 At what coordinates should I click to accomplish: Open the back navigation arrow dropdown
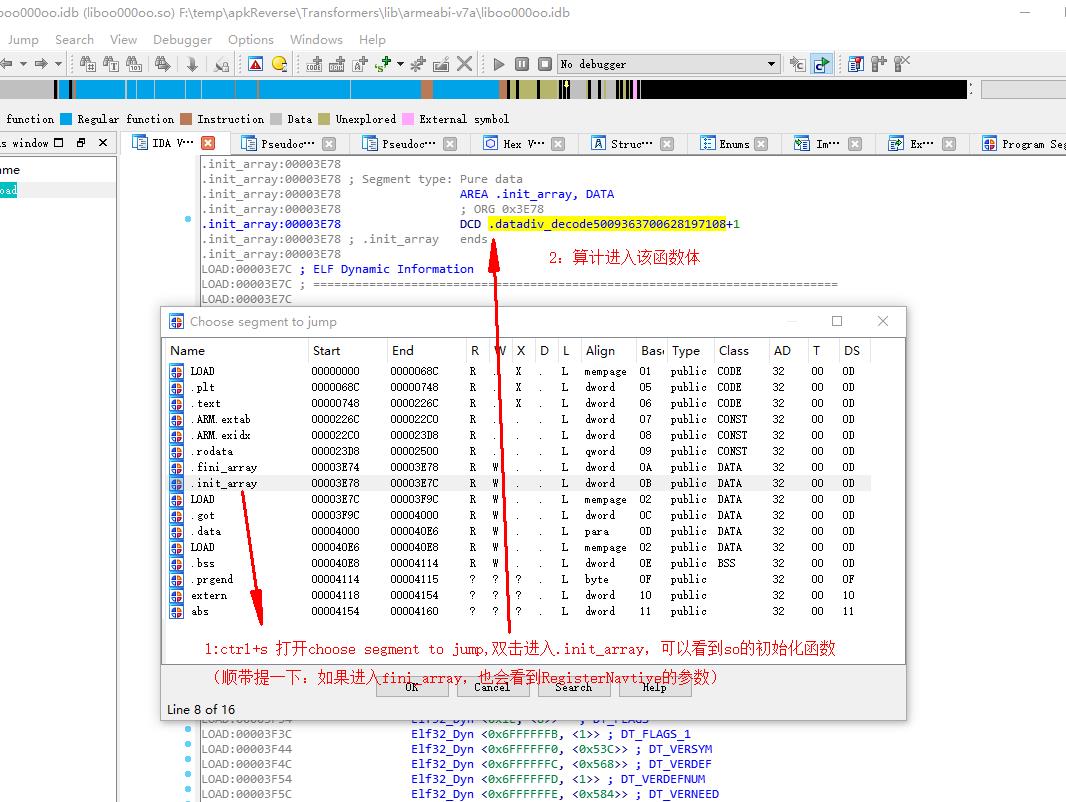coord(23,63)
